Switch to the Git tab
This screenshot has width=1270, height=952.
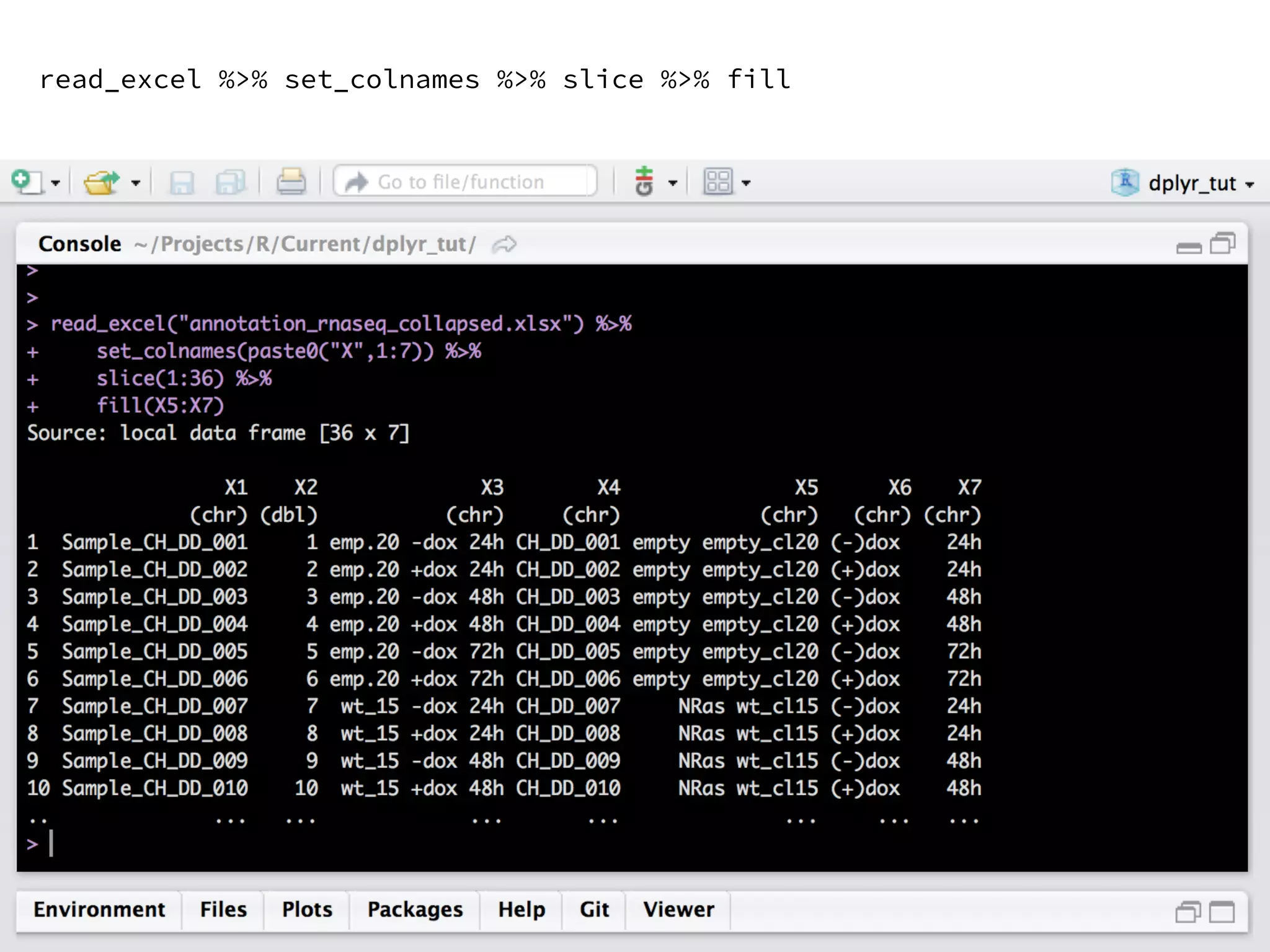[x=595, y=910]
